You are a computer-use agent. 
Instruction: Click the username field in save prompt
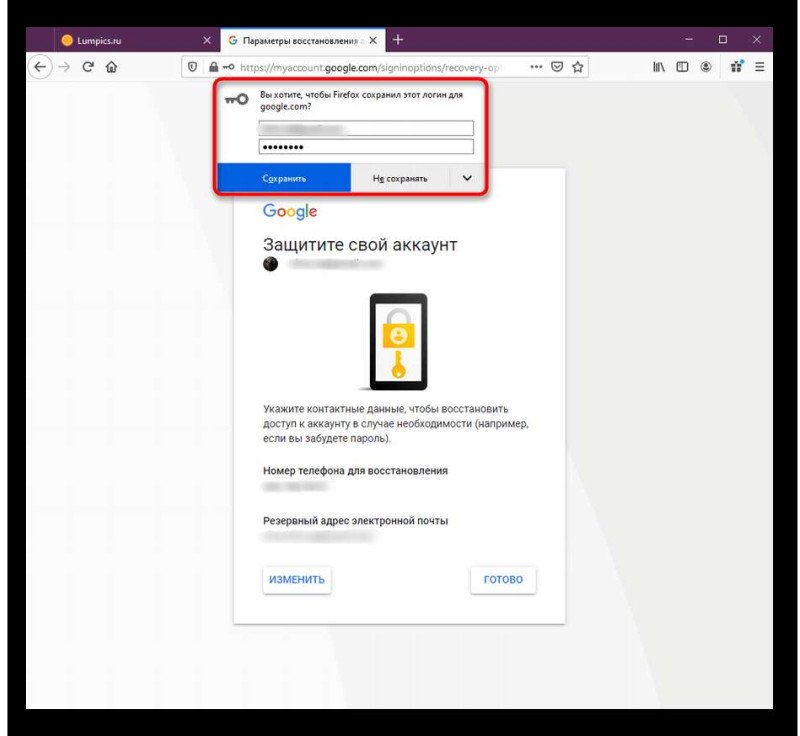click(366, 128)
